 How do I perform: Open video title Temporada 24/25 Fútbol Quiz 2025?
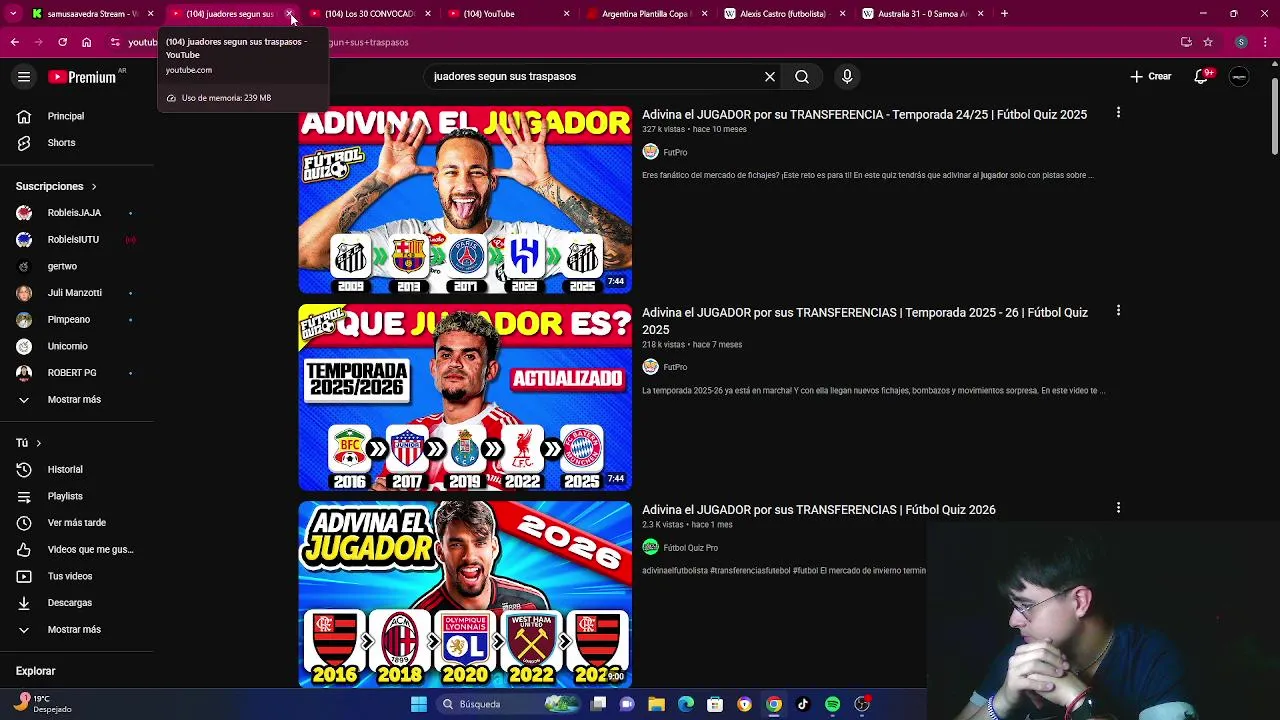864,115
